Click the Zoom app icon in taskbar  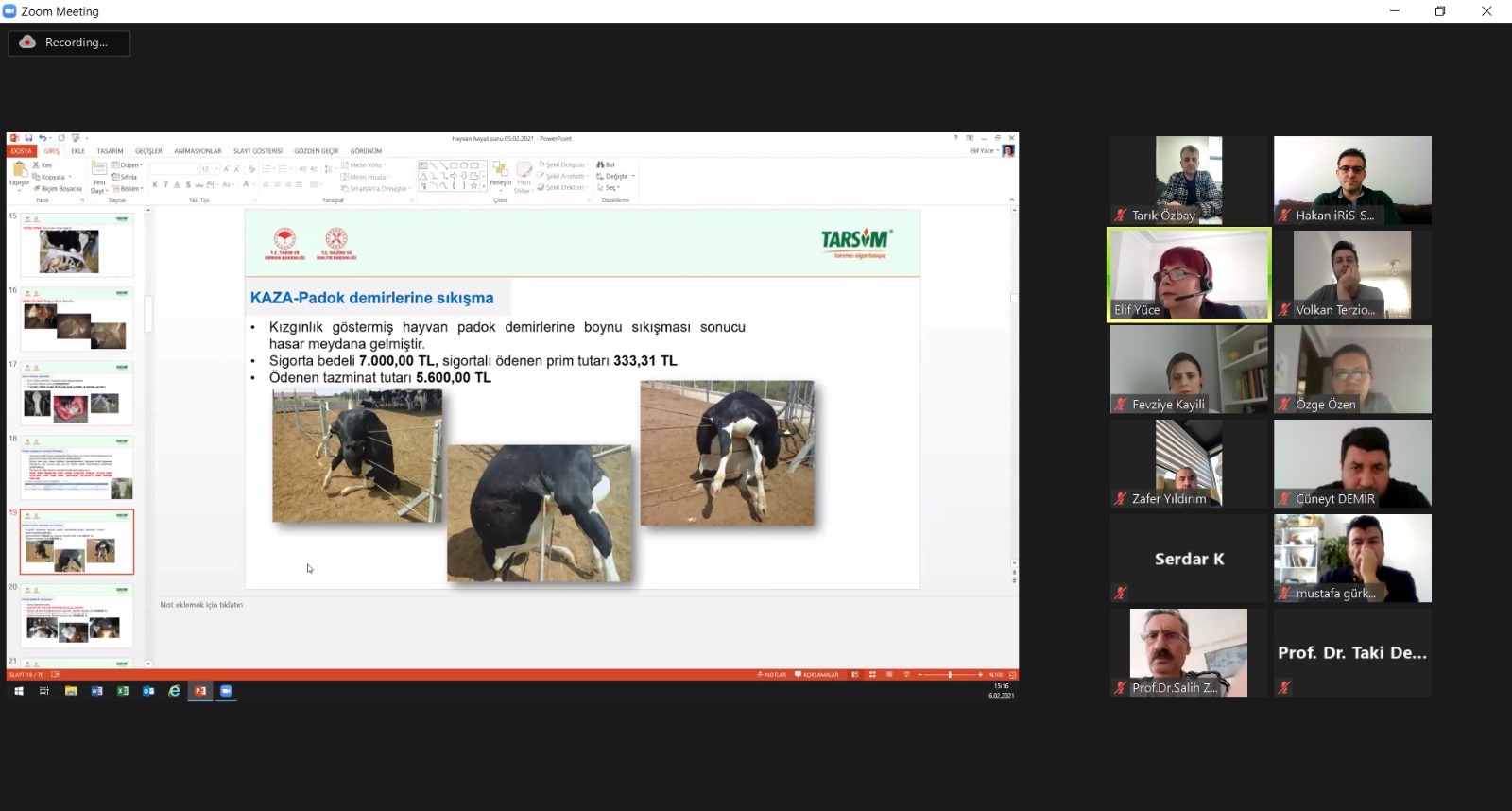point(226,691)
